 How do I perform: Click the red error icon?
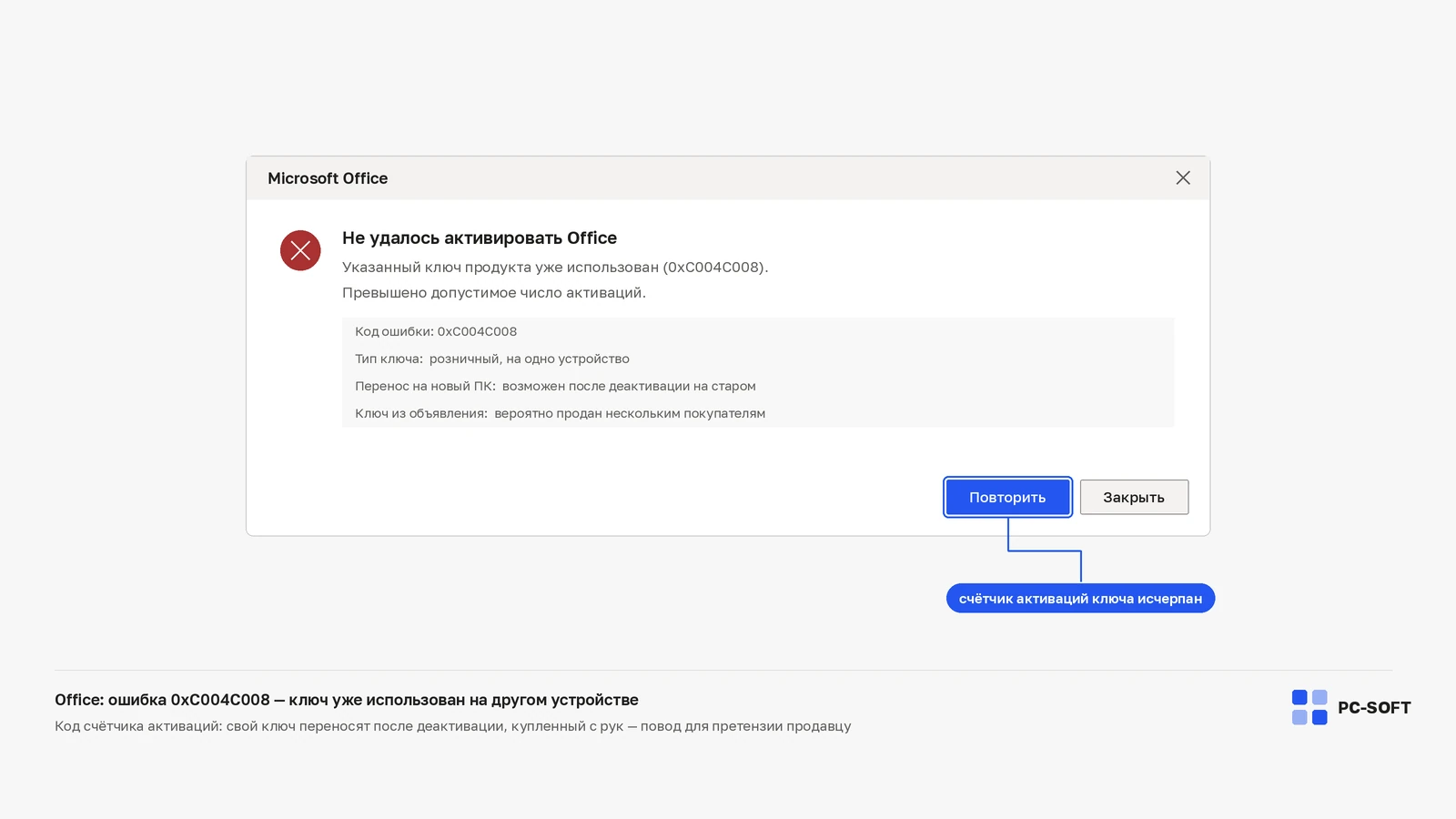tap(300, 250)
